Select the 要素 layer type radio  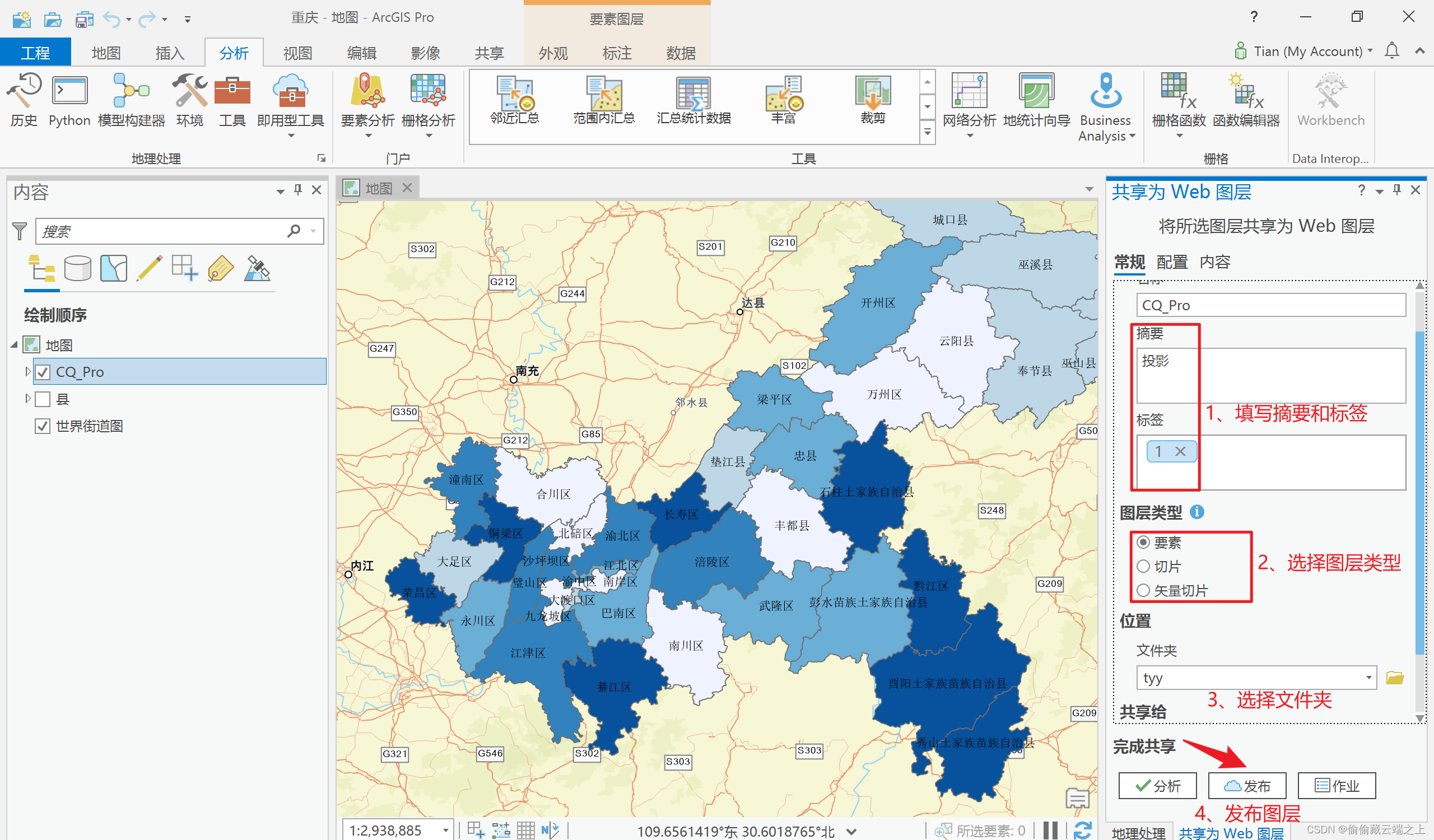[1143, 543]
